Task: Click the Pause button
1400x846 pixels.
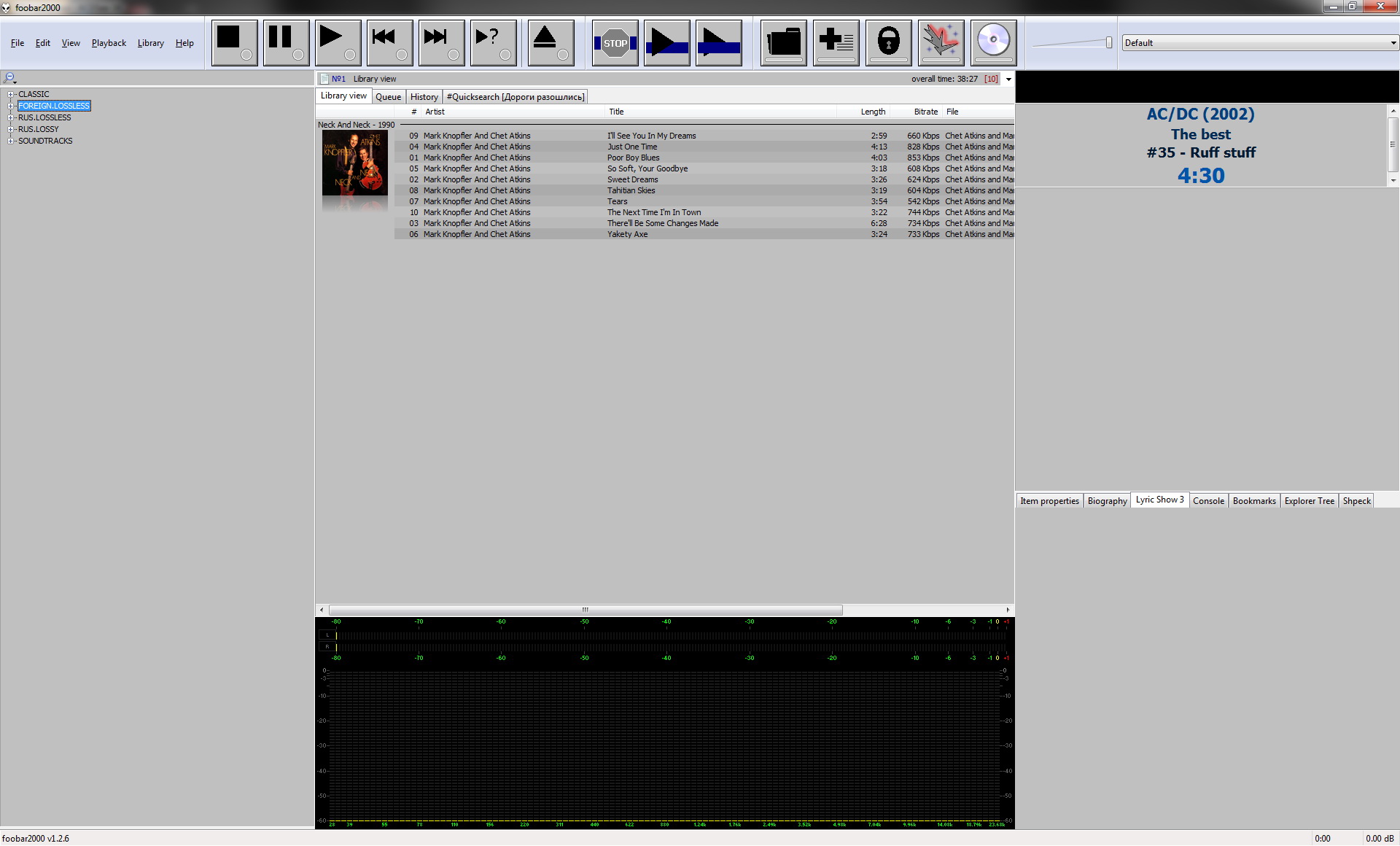Action: coord(286,42)
